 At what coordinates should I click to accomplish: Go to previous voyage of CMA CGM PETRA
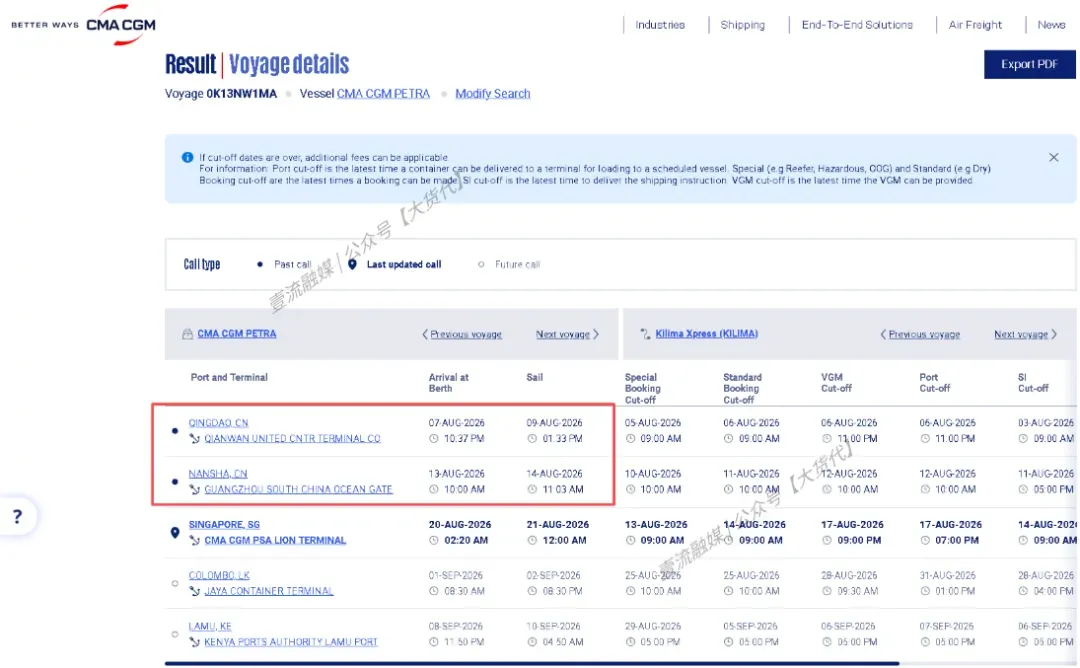(462, 334)
